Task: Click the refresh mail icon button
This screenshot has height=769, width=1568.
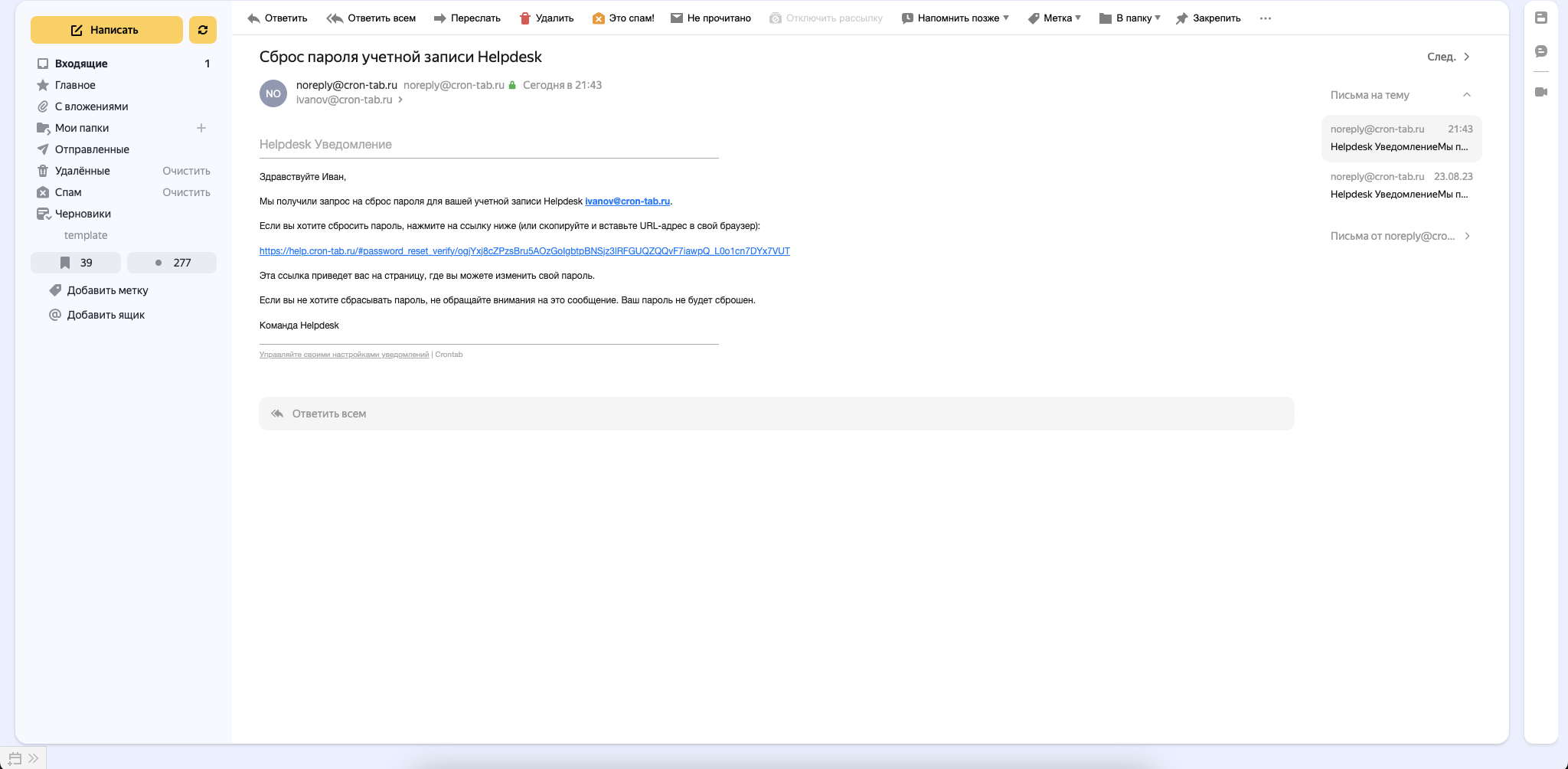Action: pos(202,30)
